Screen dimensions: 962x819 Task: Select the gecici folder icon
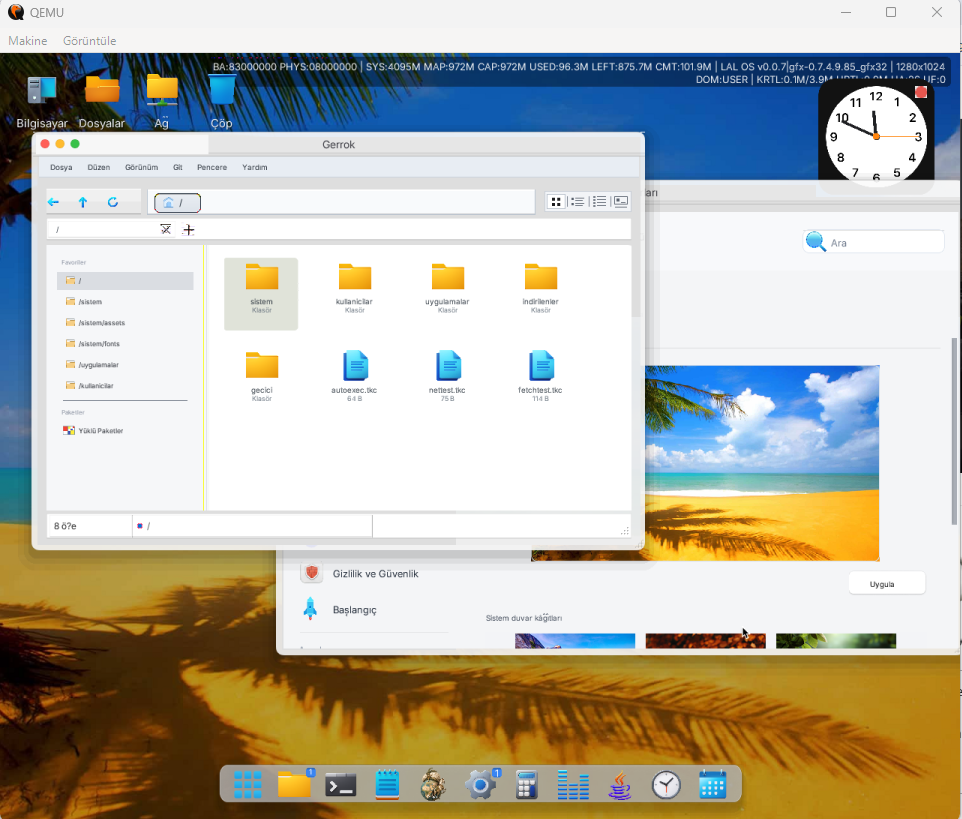click(x=262, y=366)
